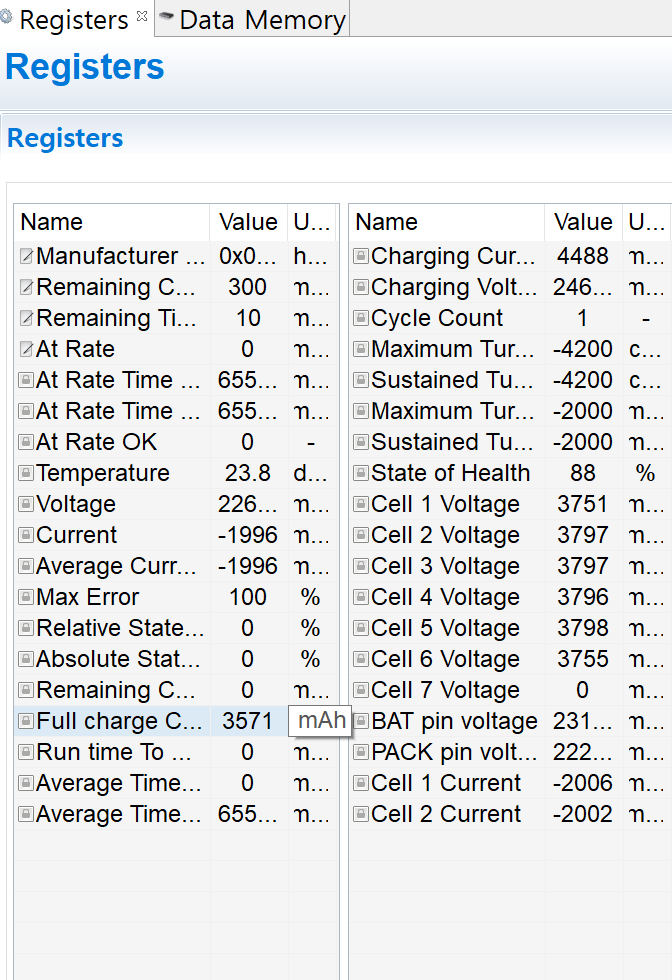Select the Full charge capacity value 3571
This screenshot has height=980, width=672.
click(247, 722)
